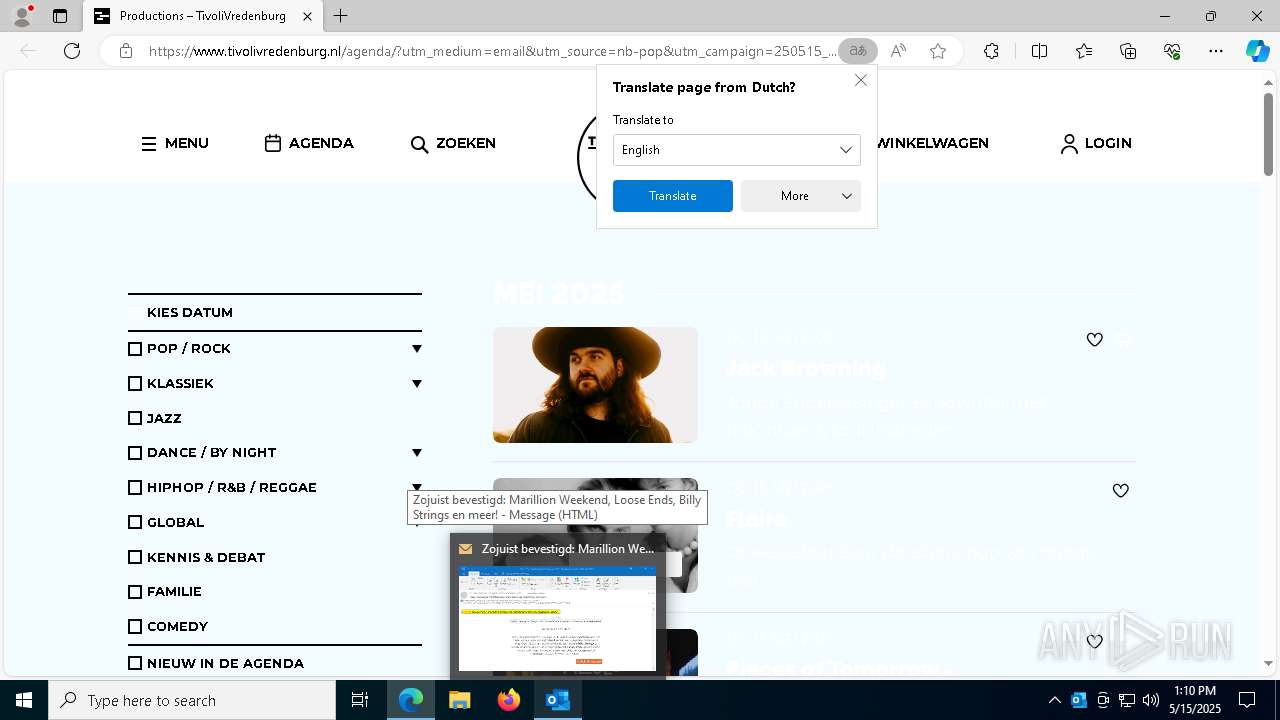
Task: Check NIEUW IN DE AGENDA filter
Action: coord(135,663)
